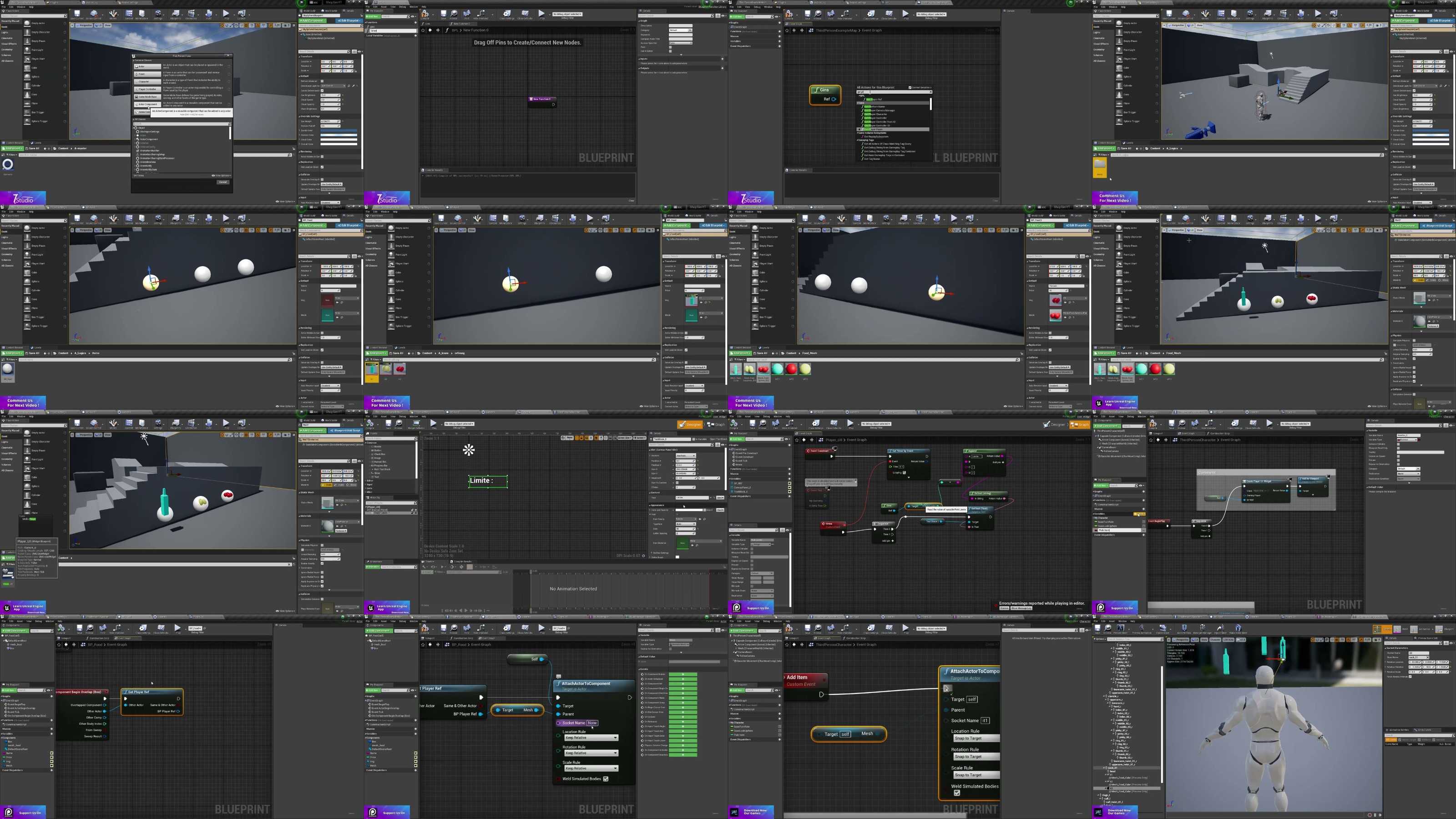Toggle Weld Simulated Bodies below Keep Relative Scale Rule

(x=606, y=779)
